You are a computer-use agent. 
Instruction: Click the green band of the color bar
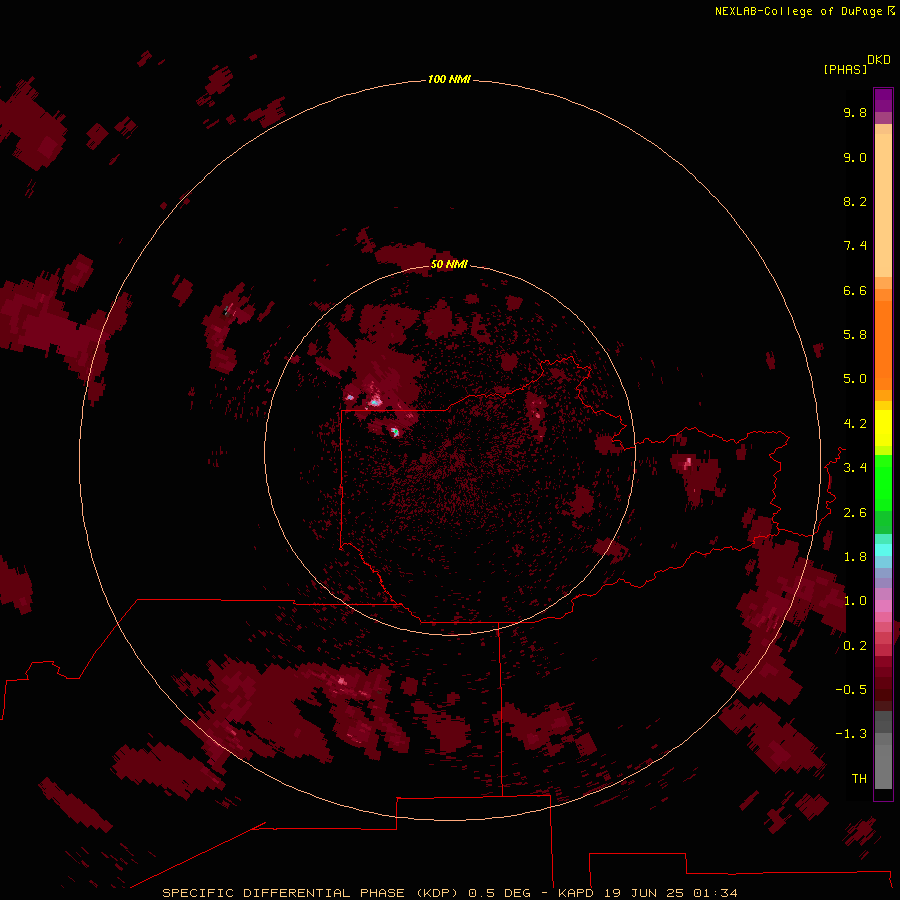pyautogui.click(x=883, y=494)
